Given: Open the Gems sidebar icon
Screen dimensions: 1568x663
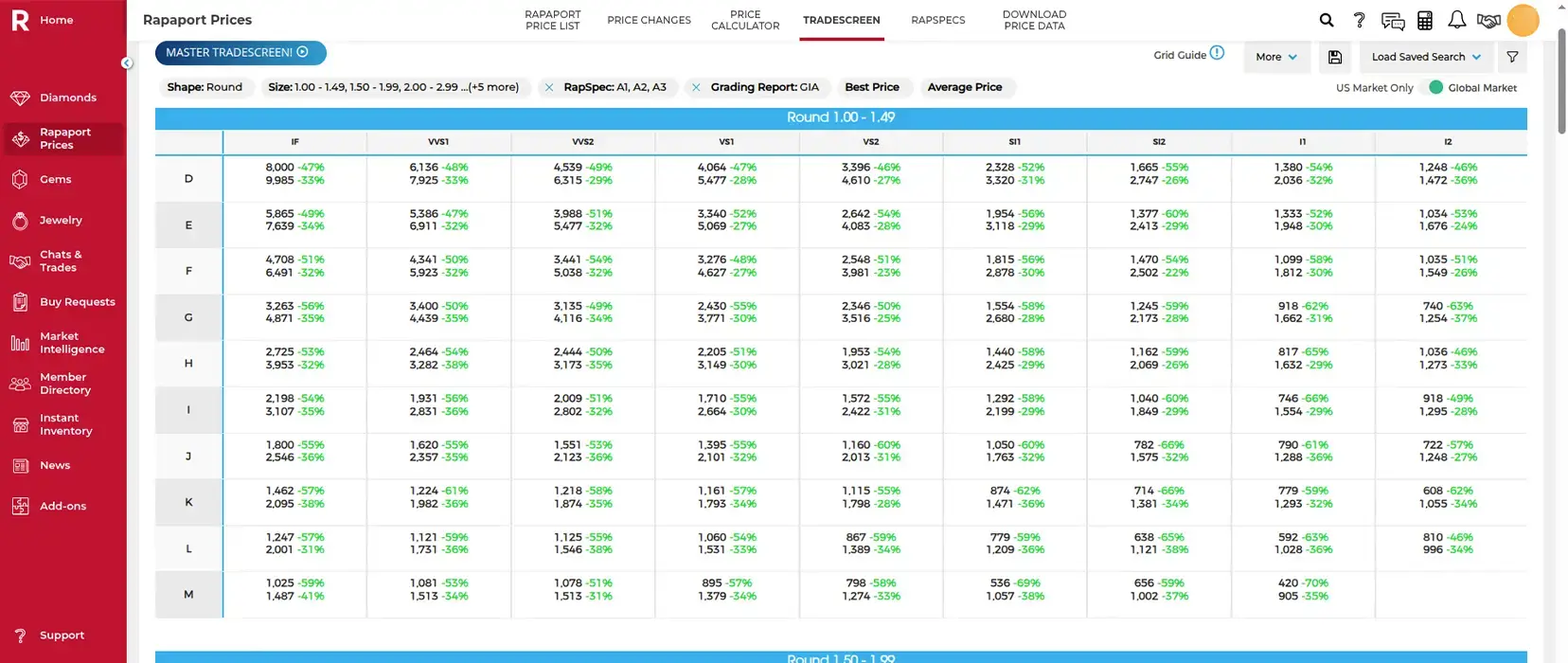Looking at the screenshot, I should click(20, 179).
